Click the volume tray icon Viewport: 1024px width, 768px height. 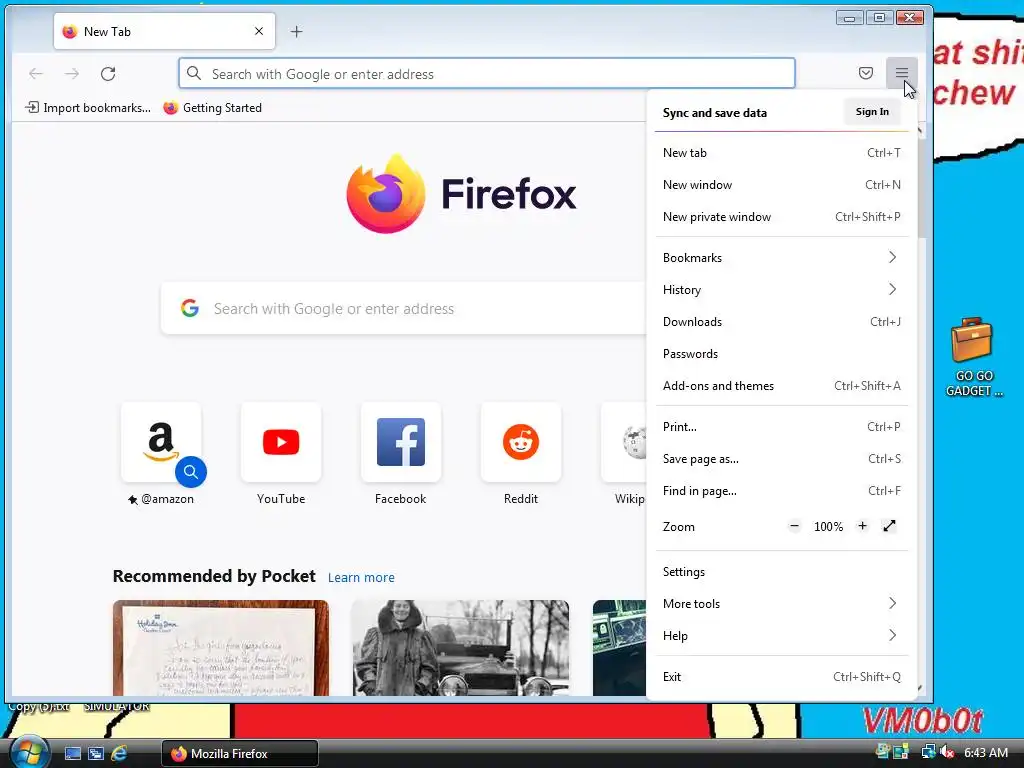[x=948, y=752]
